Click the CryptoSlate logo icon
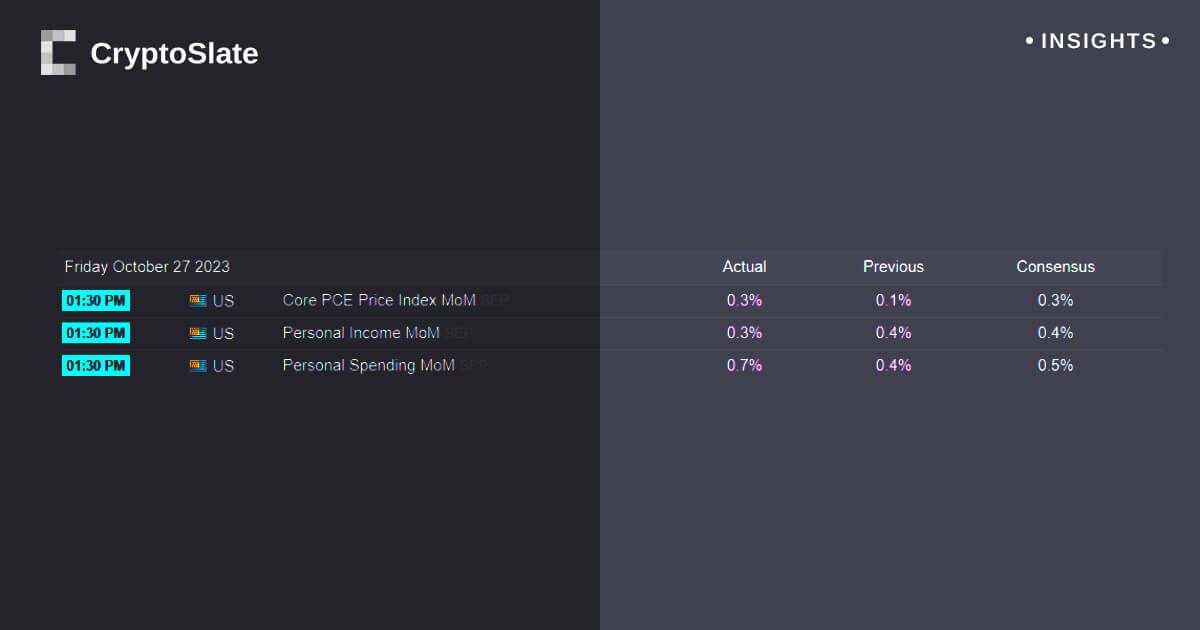The image size is (1200, 630). (x=58, y=53)
